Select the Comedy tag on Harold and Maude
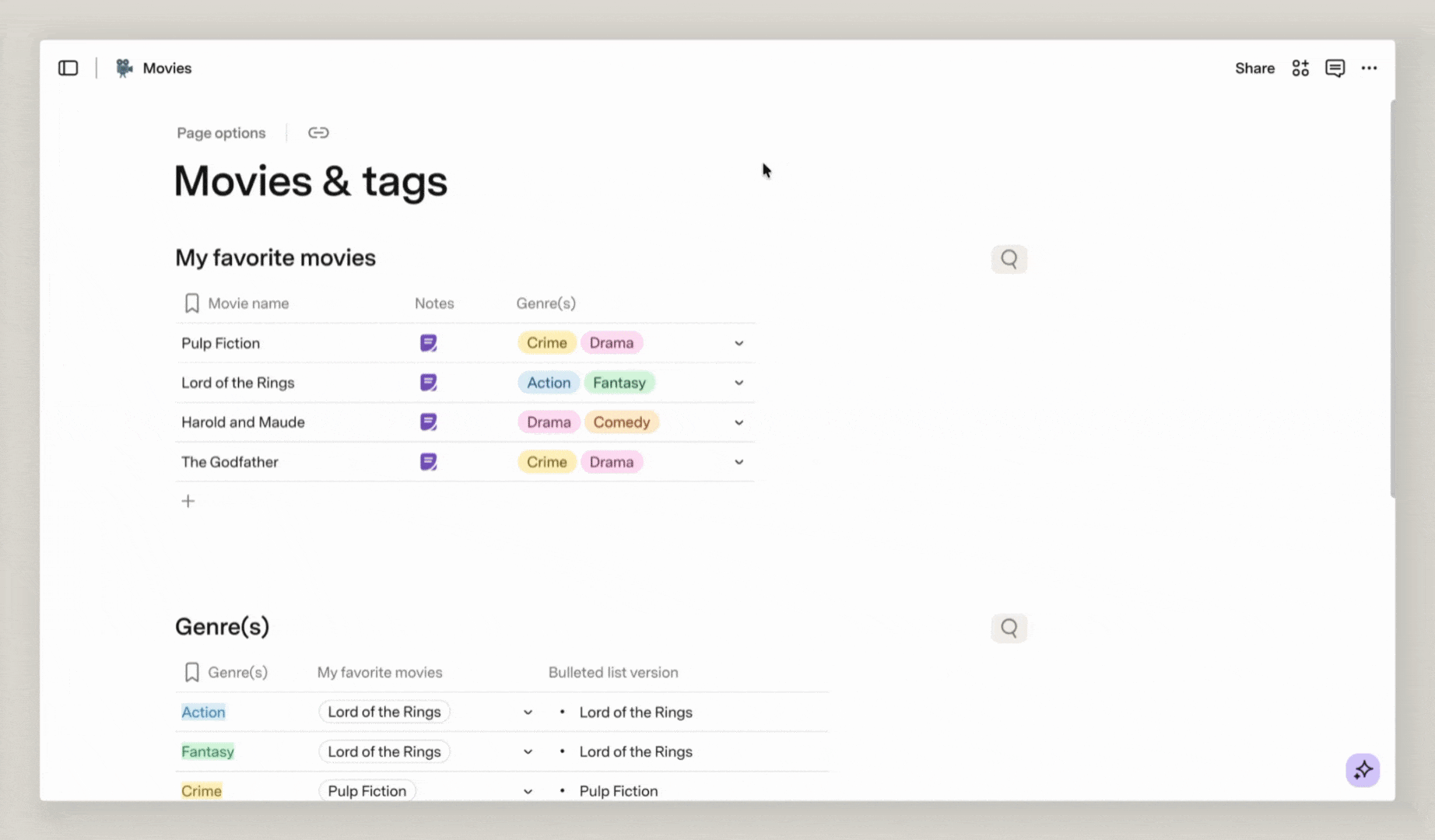This screenshot has width=1435, height=840. (622, 422)
